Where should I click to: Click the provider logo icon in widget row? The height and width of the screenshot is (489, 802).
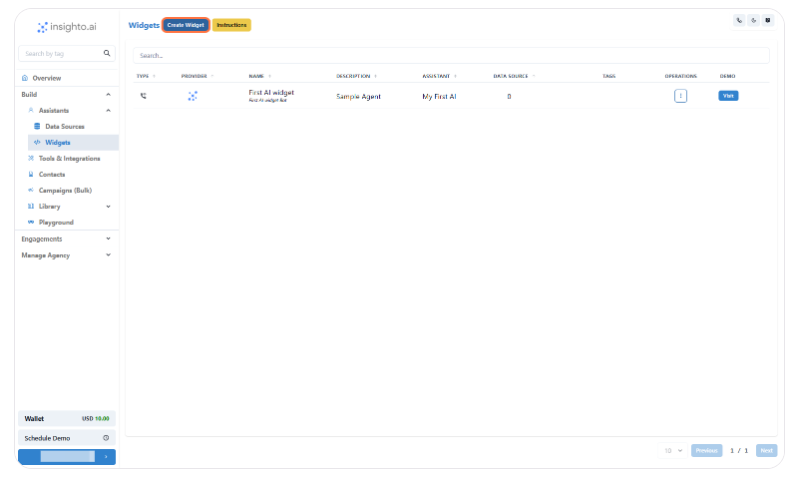pos(192,96)
